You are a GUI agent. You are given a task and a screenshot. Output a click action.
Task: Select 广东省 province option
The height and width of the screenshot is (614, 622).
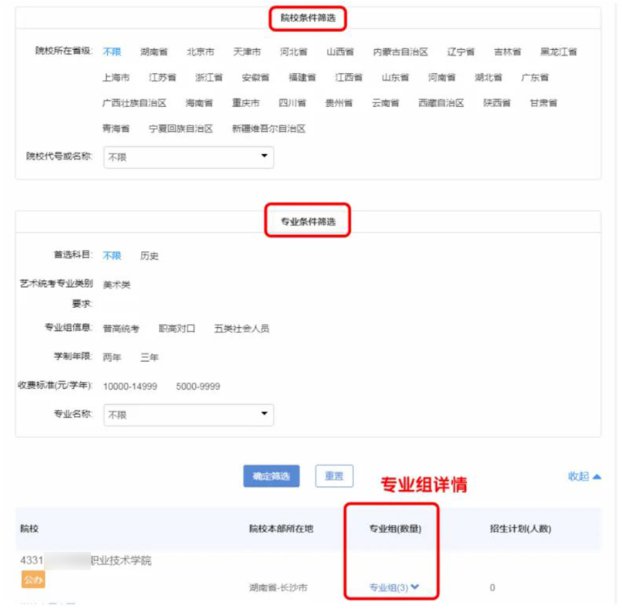tap(535, 77)
